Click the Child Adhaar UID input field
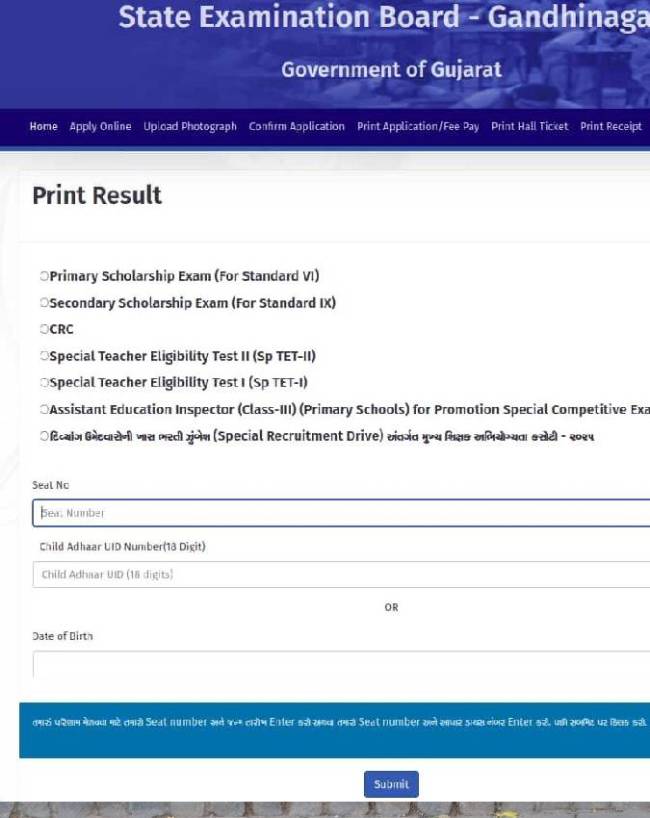 [x=341, y=574]
